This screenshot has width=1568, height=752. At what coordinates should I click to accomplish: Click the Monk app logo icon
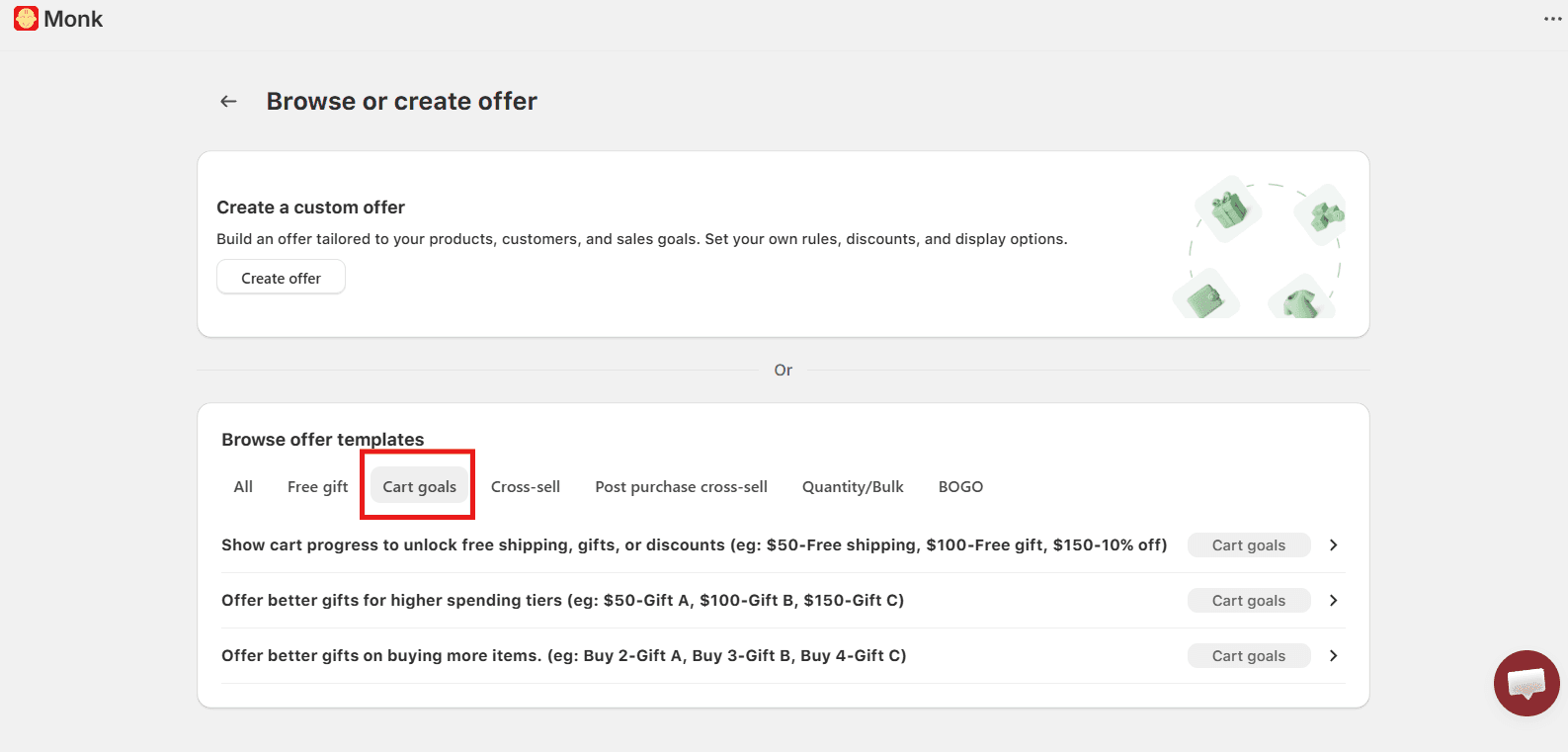pyautogui.click(x=27, y=19)
